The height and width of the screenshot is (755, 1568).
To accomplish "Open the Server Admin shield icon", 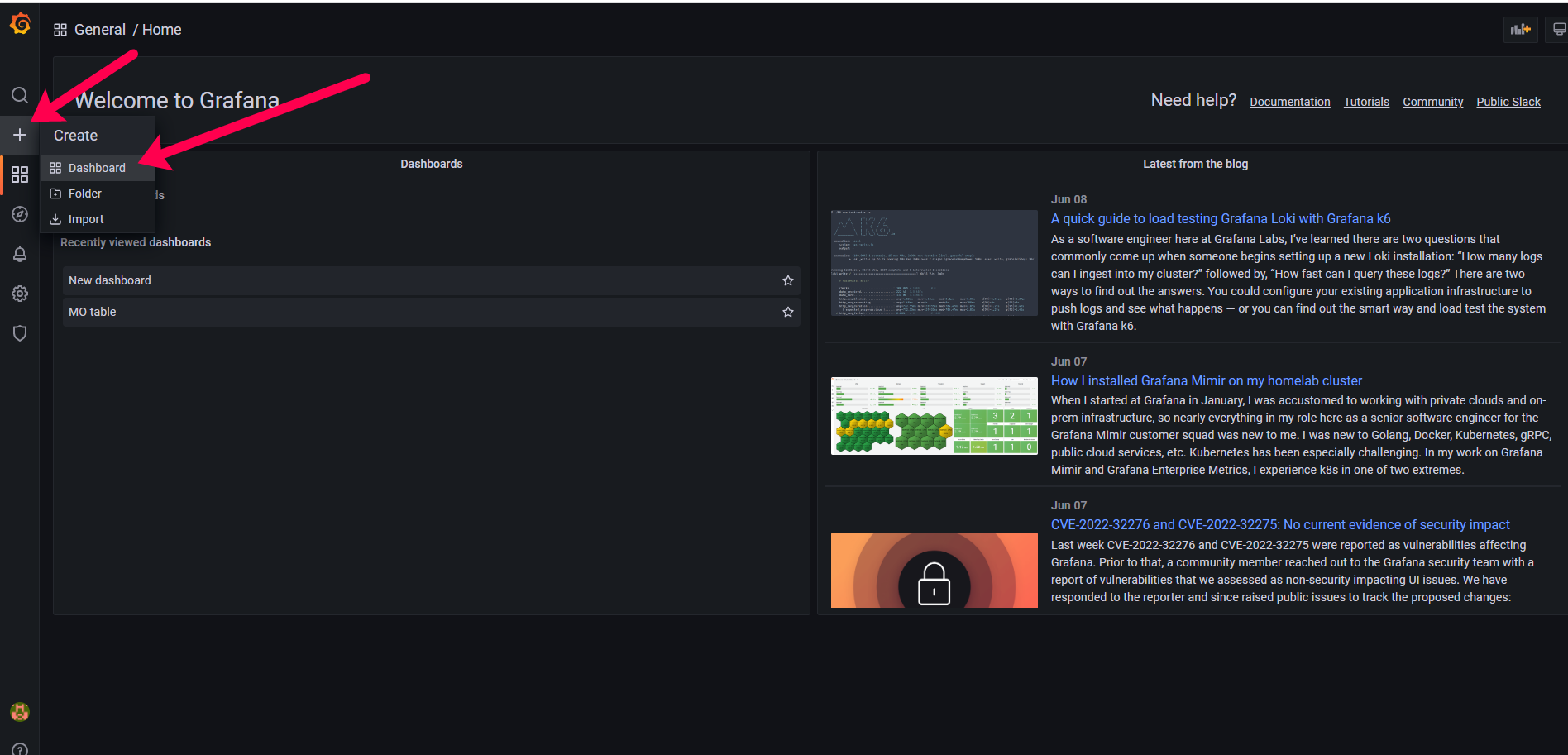I will (x=20, y=333).
